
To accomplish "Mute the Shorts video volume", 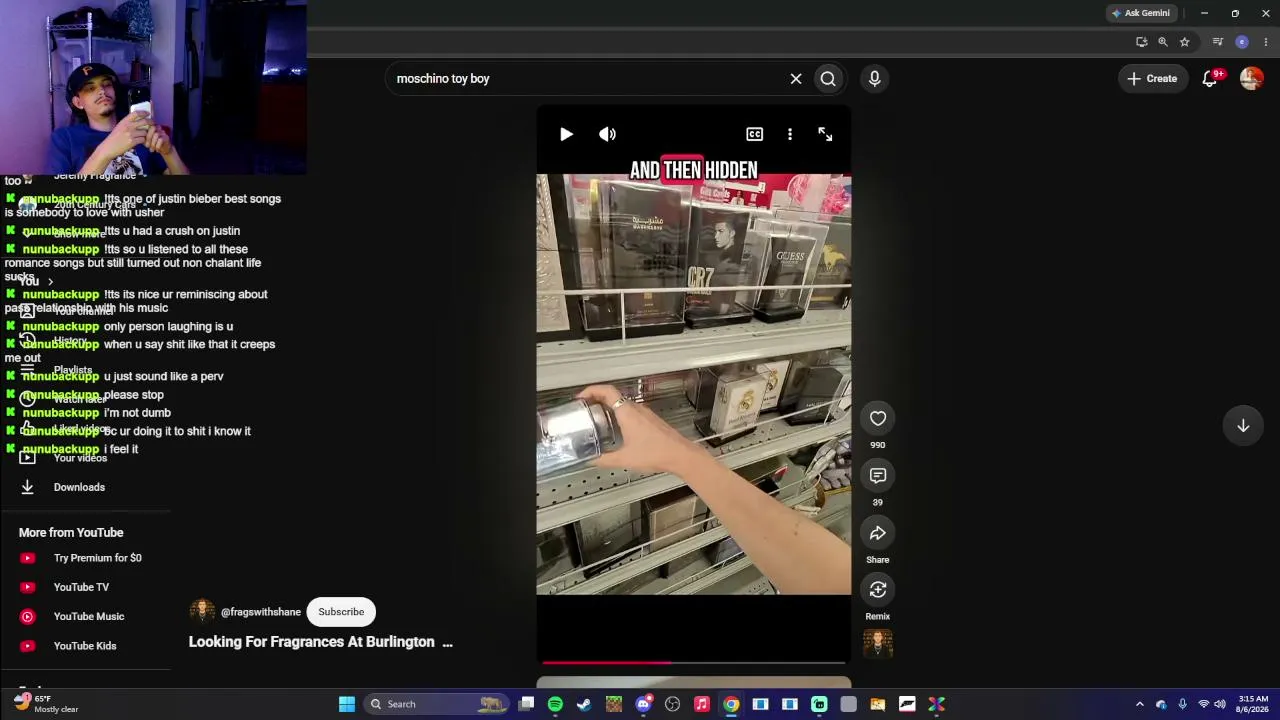I will 607,134.
